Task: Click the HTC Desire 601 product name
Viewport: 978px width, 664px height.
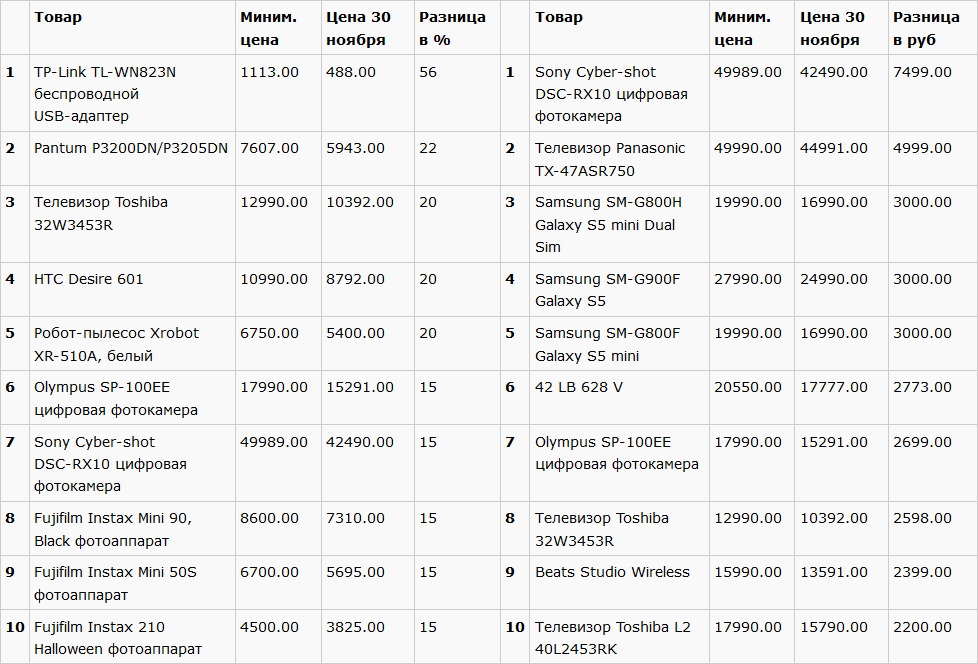Action: point(89,279)
